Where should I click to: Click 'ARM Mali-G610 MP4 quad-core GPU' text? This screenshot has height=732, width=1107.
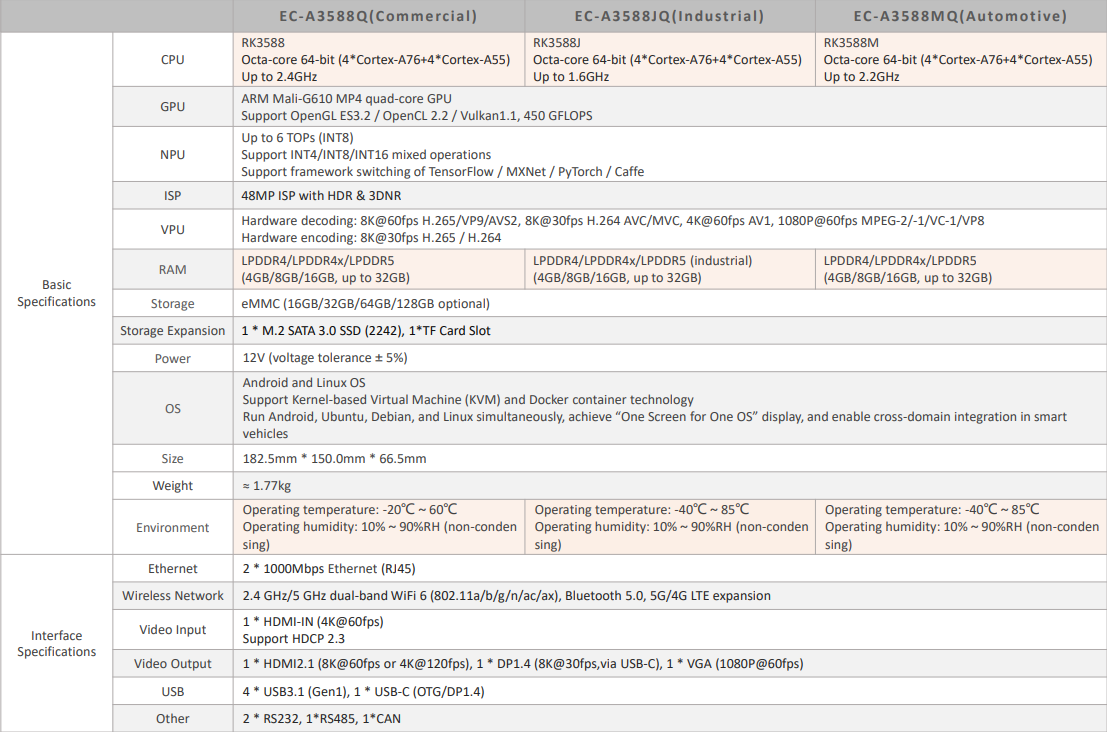click(346, 99)
